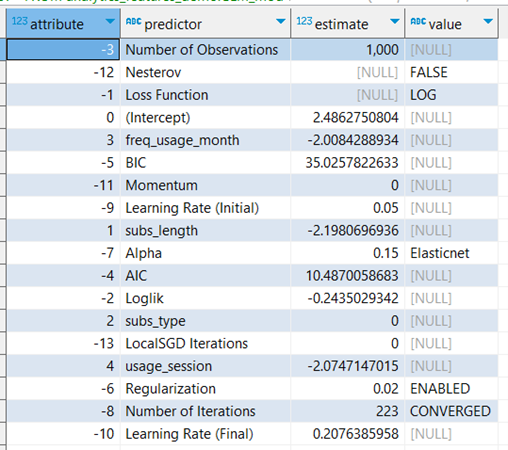This screenshot has width=508, height=450.
Task: Select attribute cell -10
Action: pos(63,434)
